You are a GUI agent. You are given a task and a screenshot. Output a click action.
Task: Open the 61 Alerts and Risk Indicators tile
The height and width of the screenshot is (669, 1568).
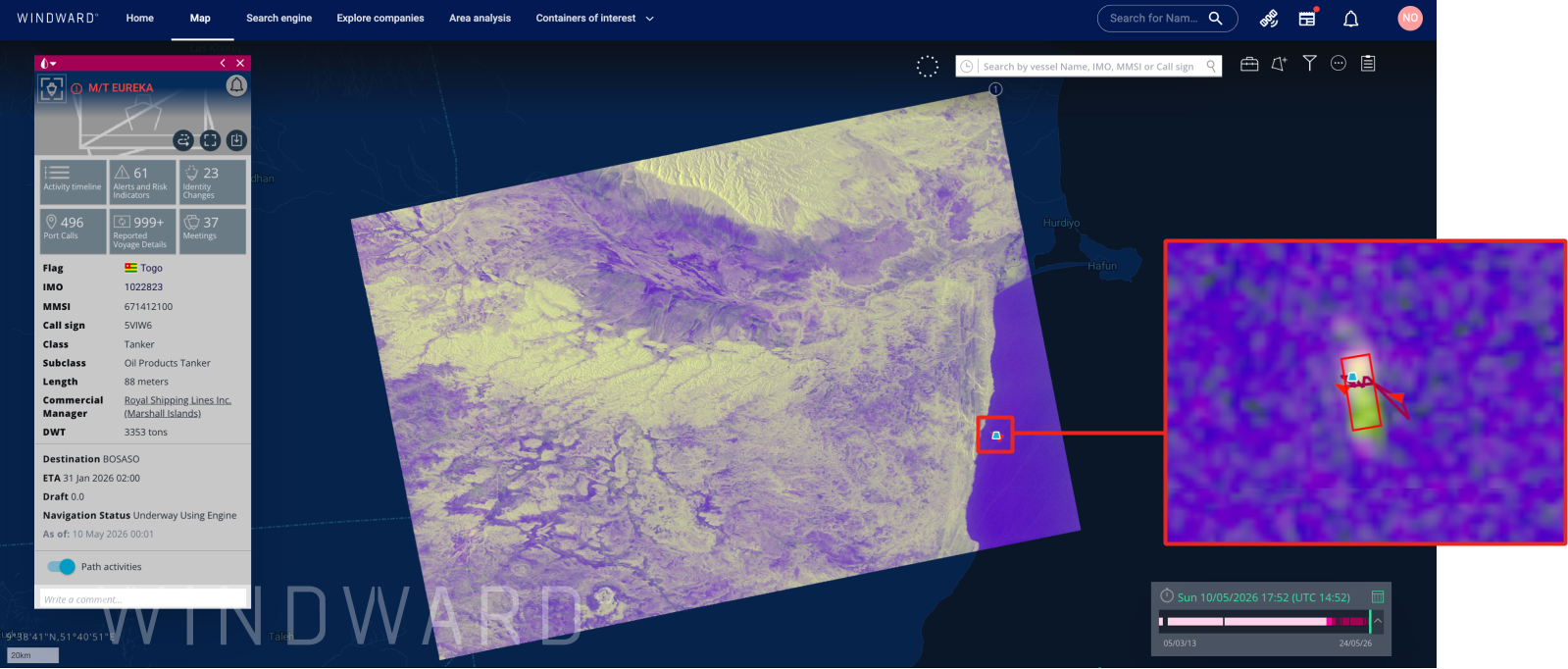(143, 181)
